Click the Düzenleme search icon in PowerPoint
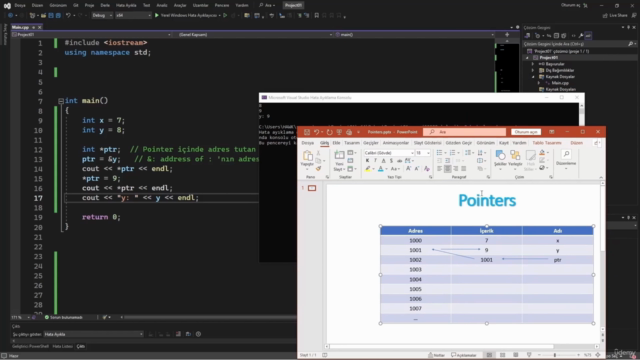Screen dimensions: 640x360 [x=566, y=154]
